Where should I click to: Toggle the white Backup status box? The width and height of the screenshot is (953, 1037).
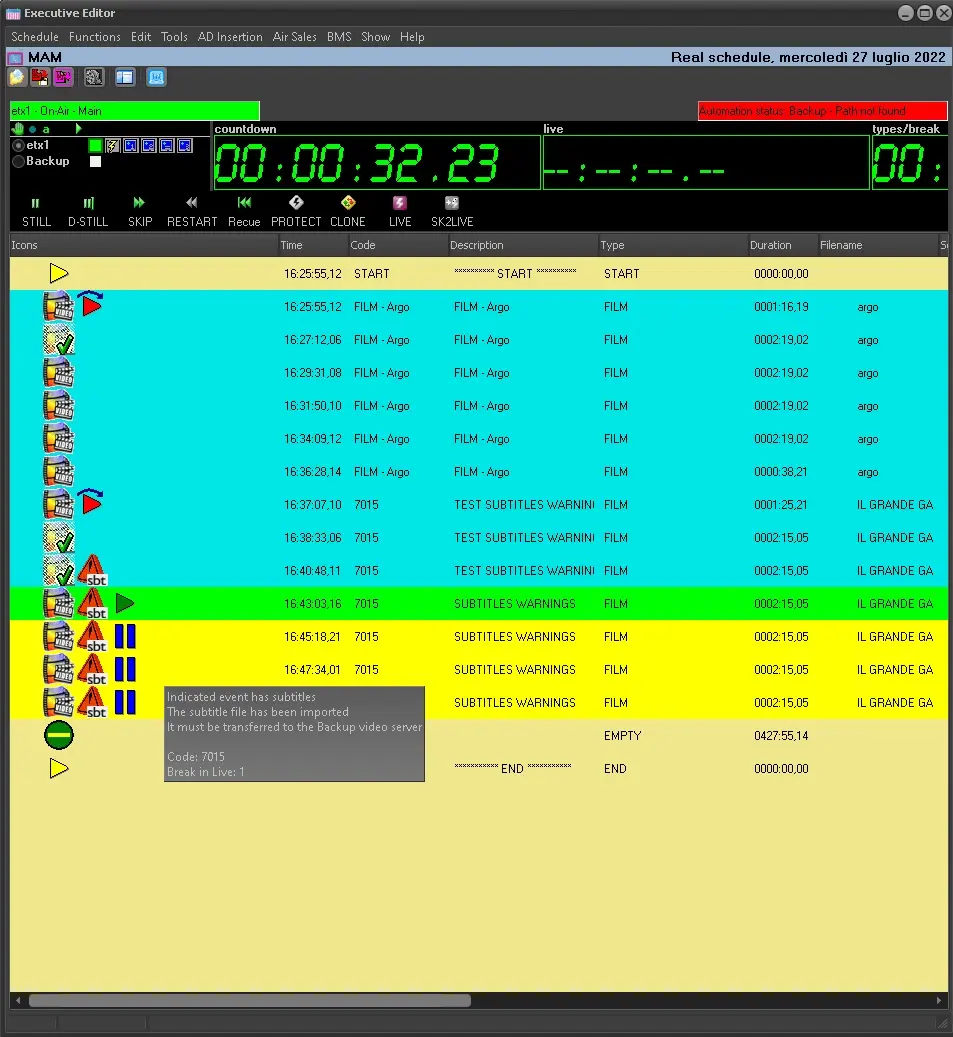(x=96, y=161)
